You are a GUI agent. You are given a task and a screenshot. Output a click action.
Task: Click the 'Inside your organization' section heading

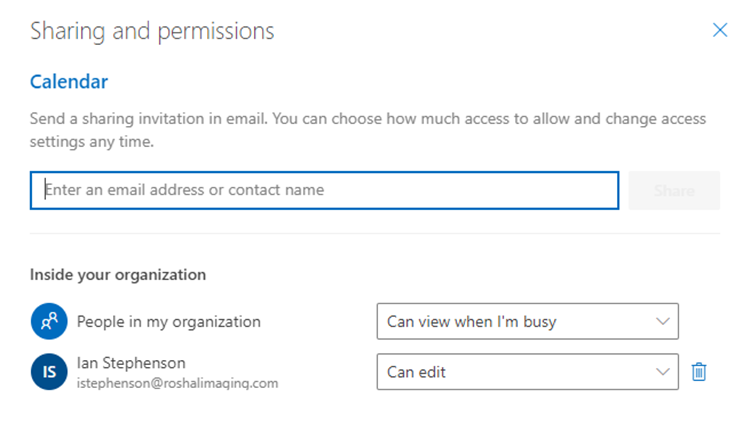[x=117, y=274]
